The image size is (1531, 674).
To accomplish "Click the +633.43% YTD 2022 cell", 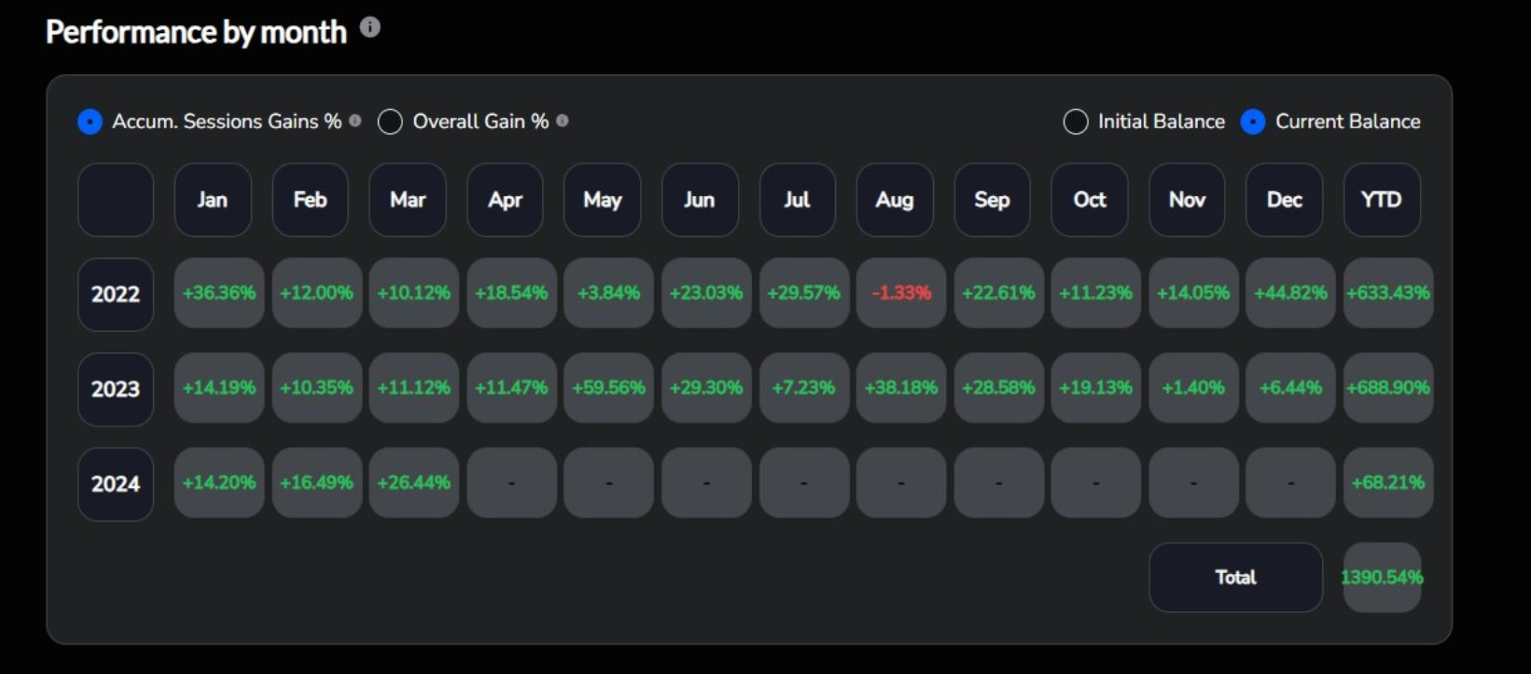I will tap(1388, 293).
